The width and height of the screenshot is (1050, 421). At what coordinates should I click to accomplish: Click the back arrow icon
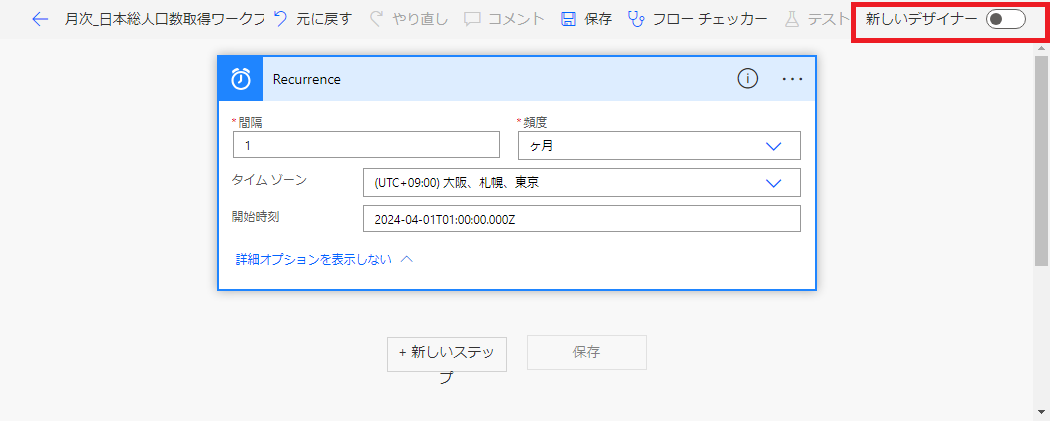(40, 19)
